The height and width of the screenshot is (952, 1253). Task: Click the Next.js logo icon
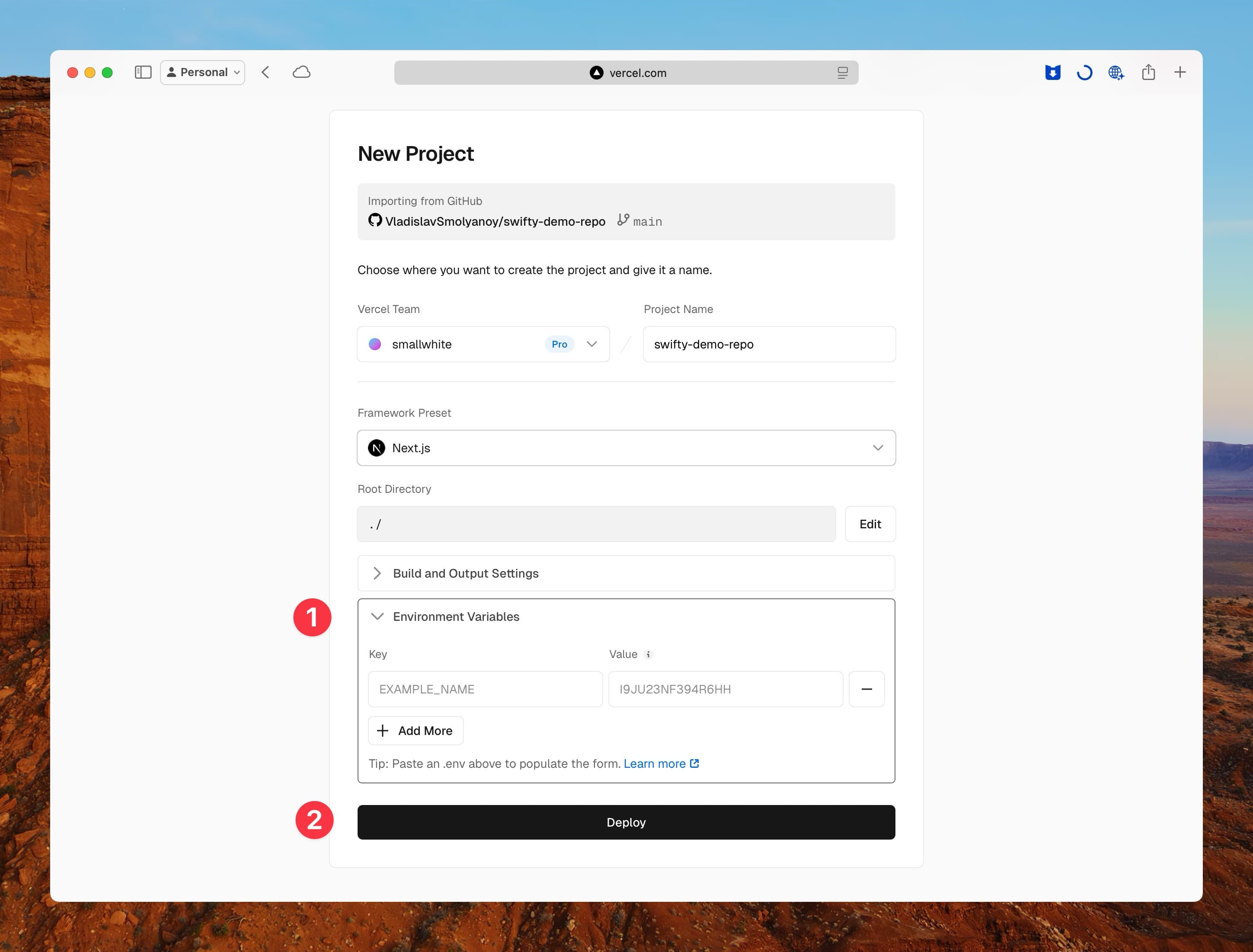pyautogui.click(x=377, y=448)
